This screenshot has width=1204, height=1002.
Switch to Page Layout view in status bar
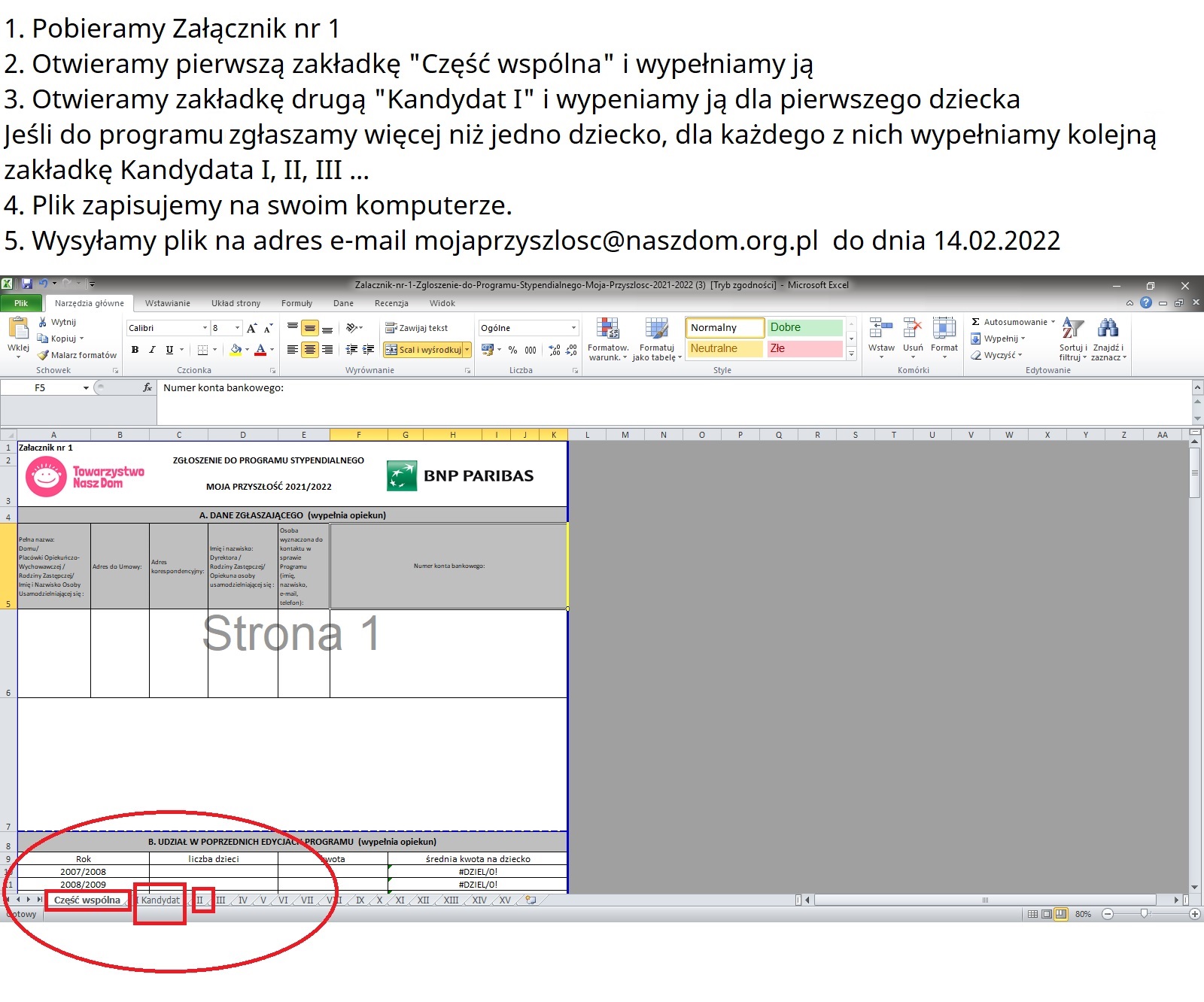1047,914
